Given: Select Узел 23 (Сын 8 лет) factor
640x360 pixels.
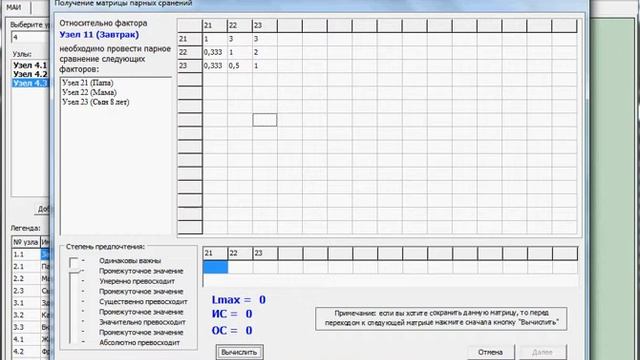Looking at the screenshot, I should pyautogui.click(x=96, y=102).
